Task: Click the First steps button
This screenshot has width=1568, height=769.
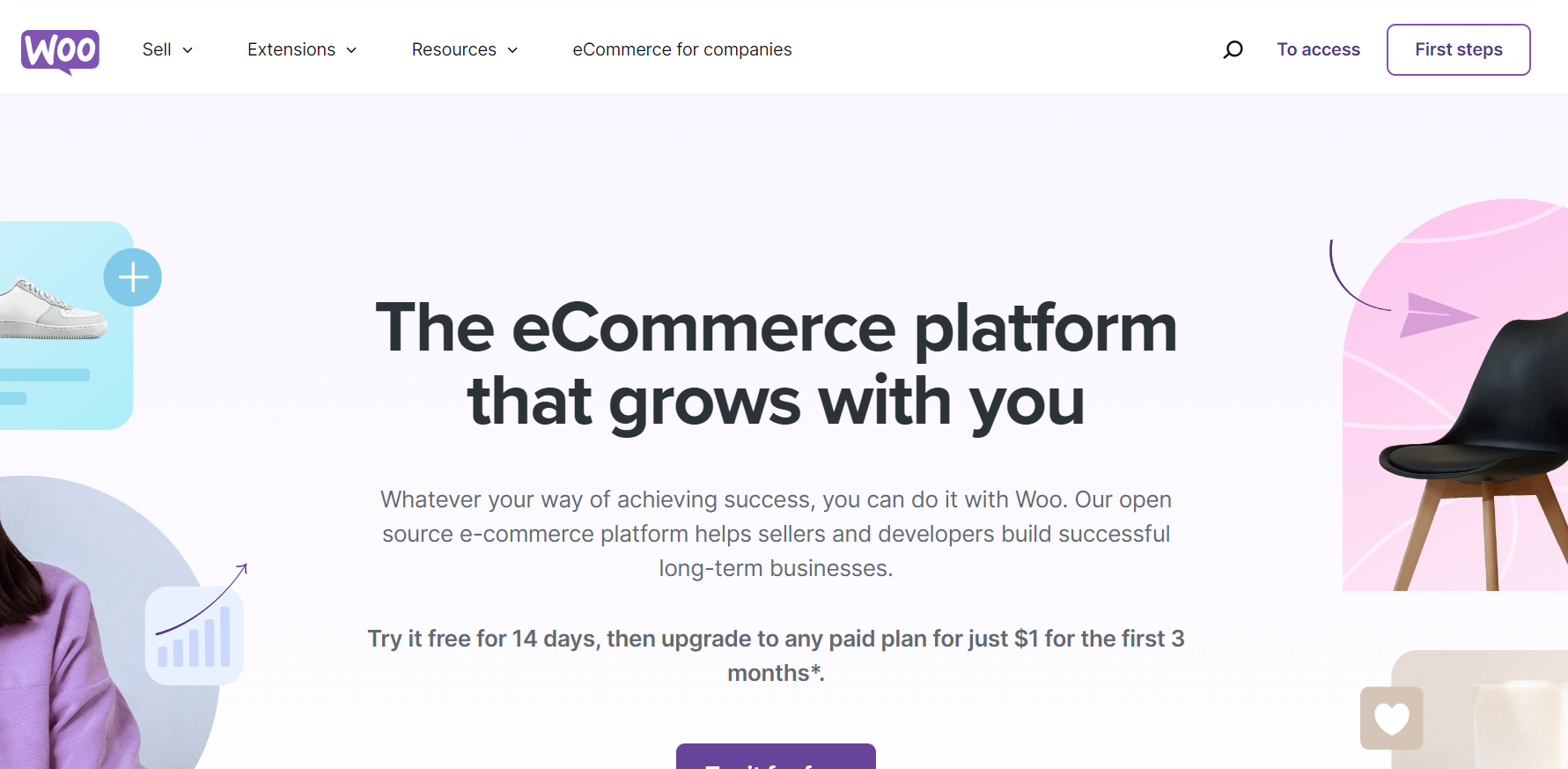Action: pyautogui.click(x=1459, y=49)
